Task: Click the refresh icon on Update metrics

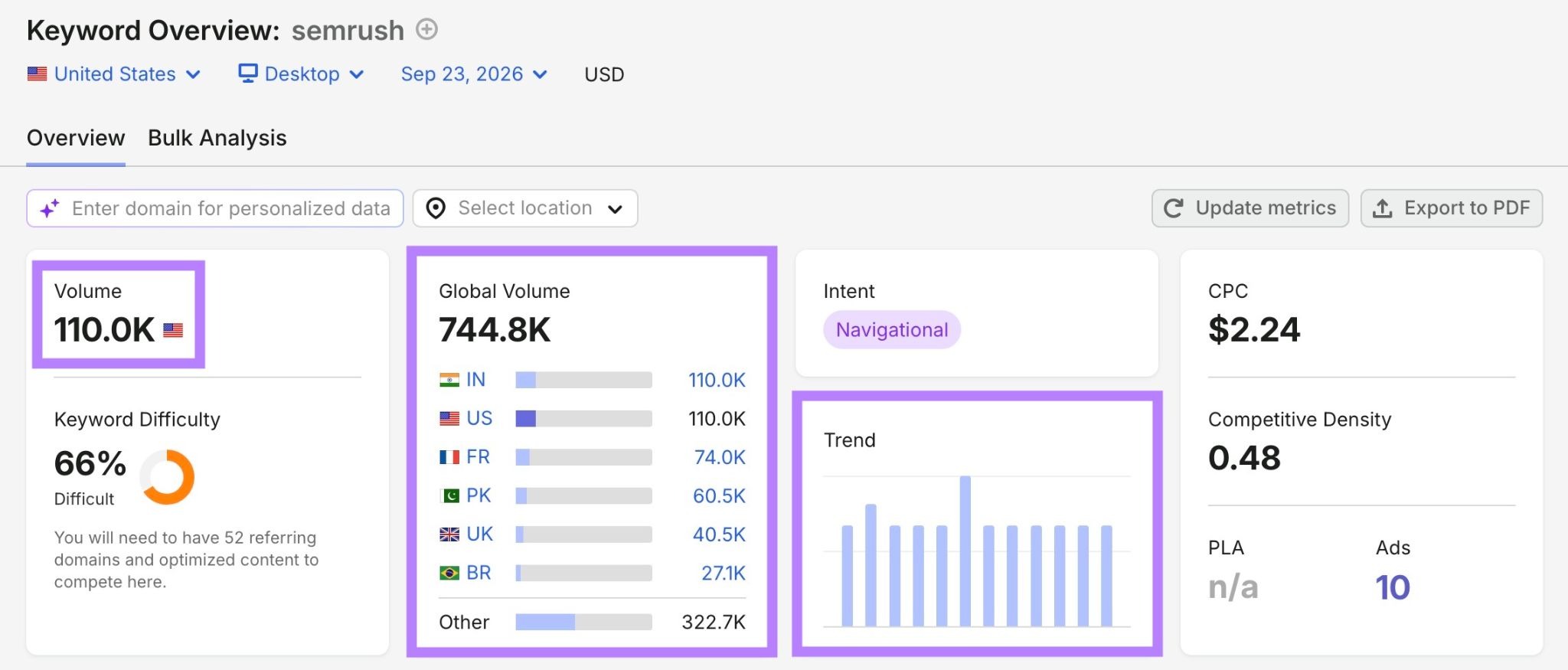Action: tap(1174, 208)
